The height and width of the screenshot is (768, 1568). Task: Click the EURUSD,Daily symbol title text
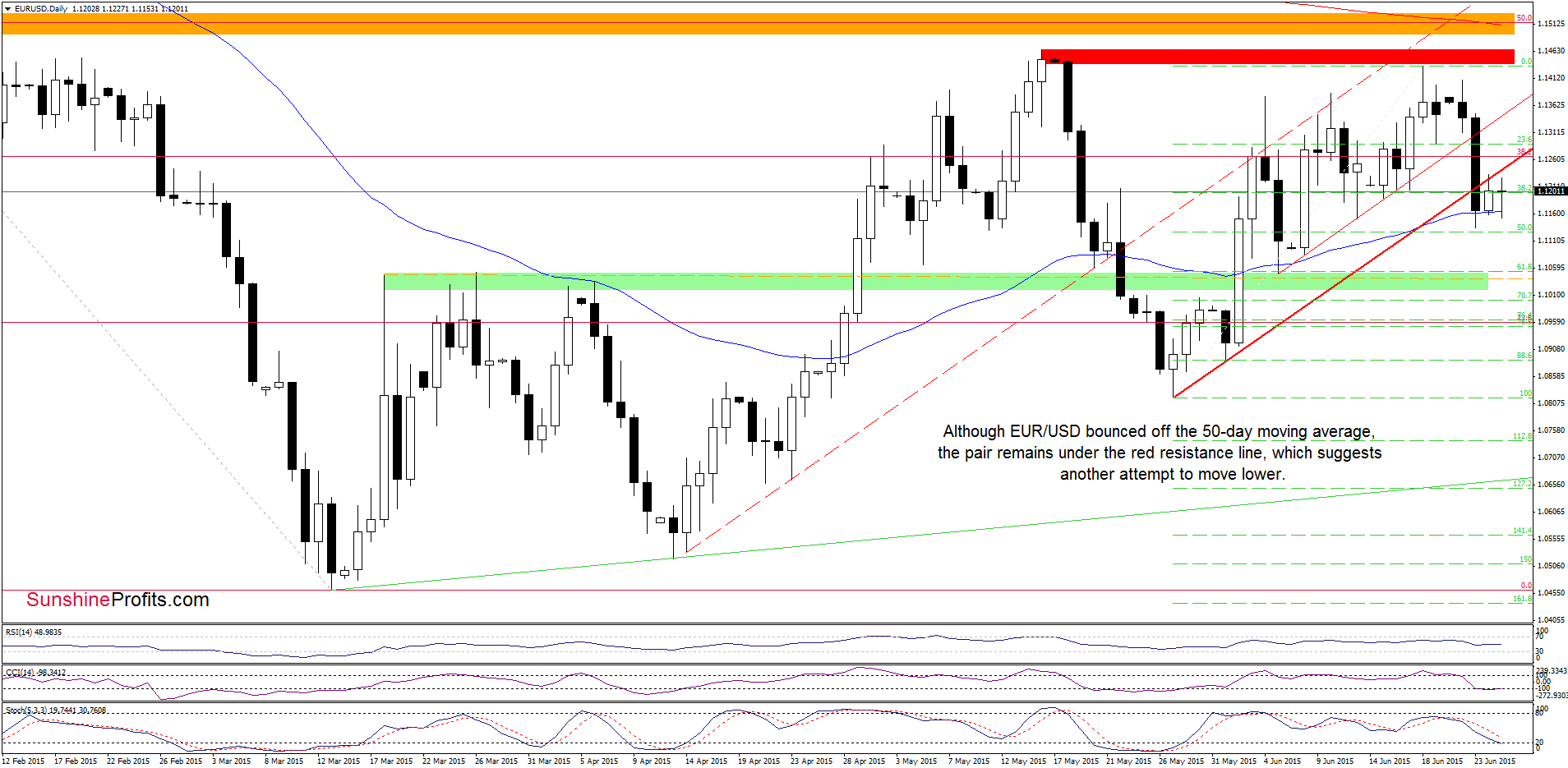click(x=41, y=9)
